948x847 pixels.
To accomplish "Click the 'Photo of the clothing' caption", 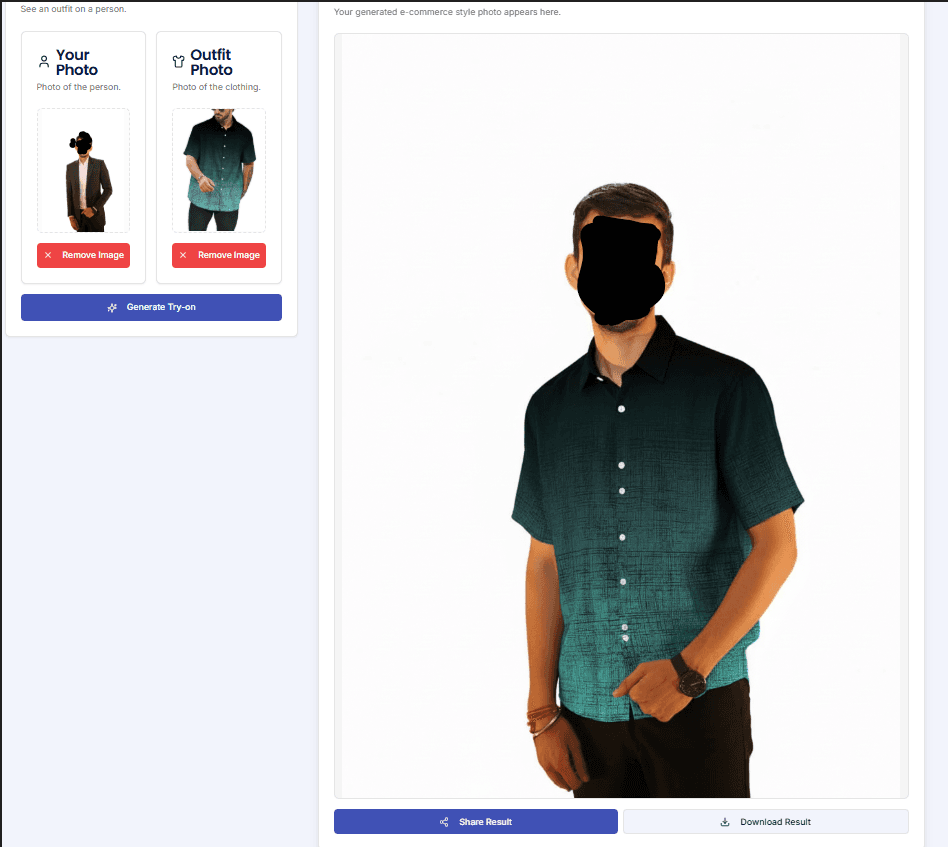I will [218, 87].
